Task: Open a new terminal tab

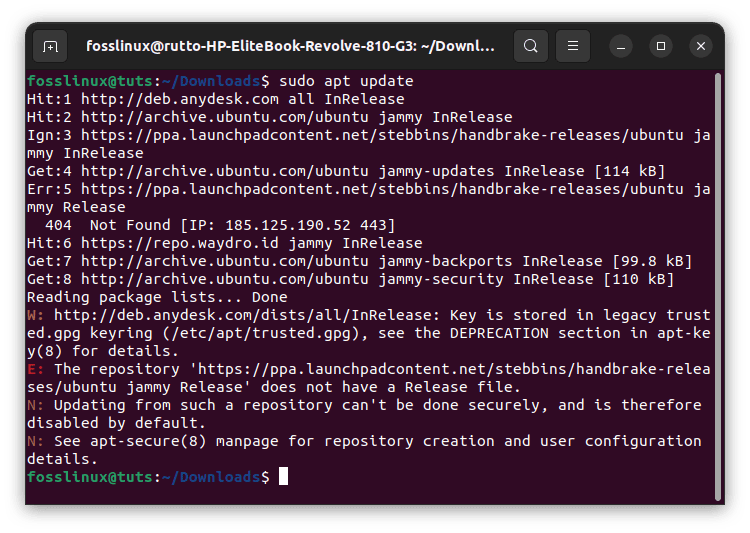Action: click(x=50, y=46)
